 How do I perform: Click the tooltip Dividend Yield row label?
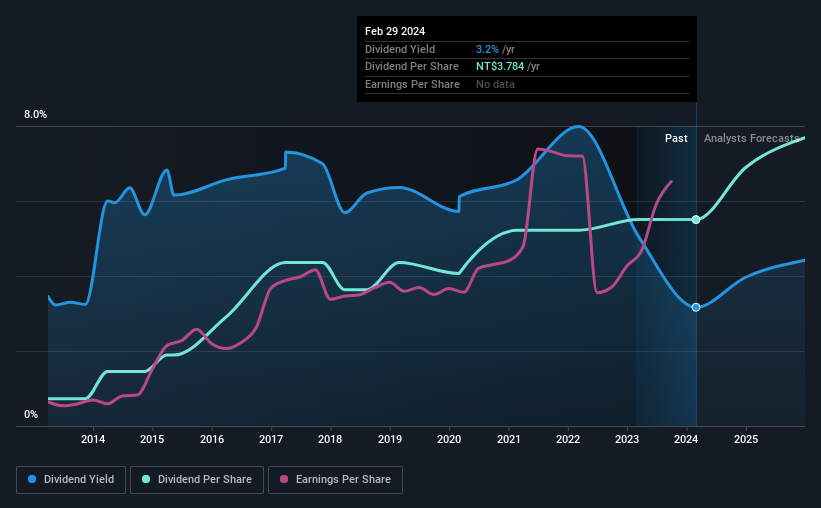(x=400, y=49)
